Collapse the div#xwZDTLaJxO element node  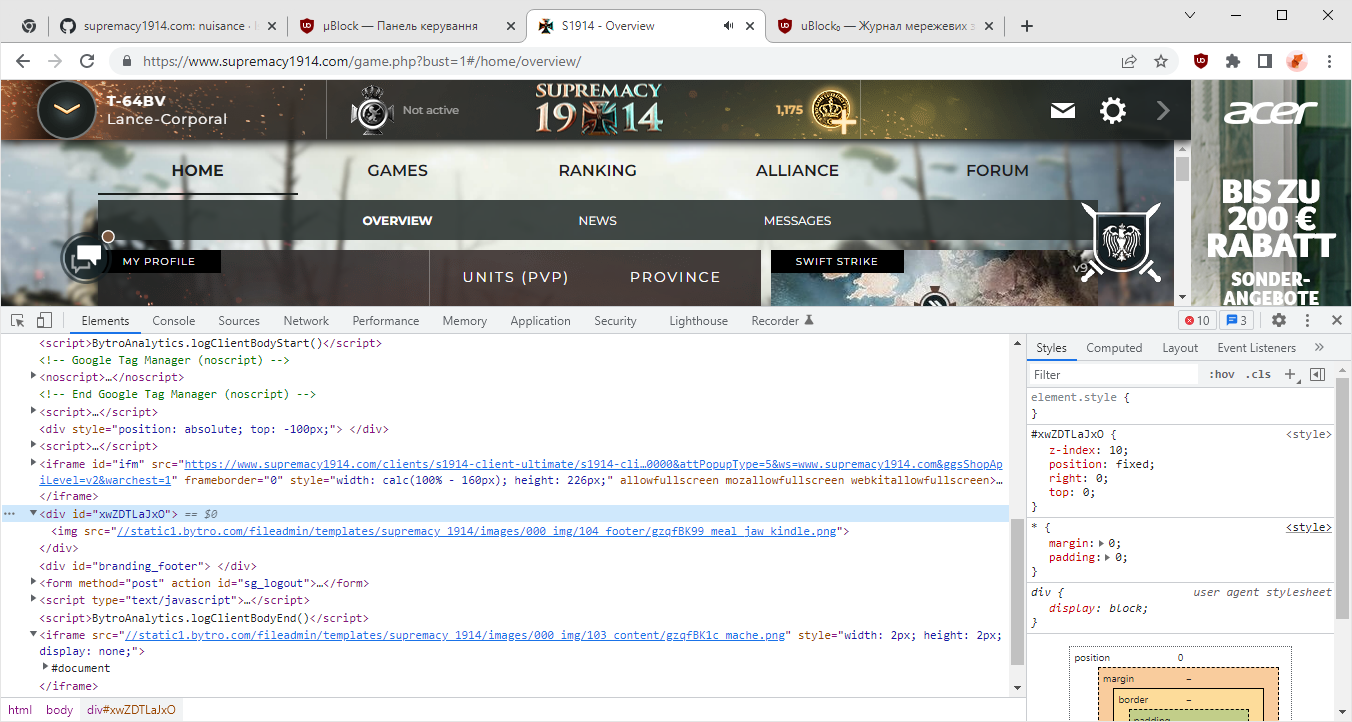tap(35, 513)
